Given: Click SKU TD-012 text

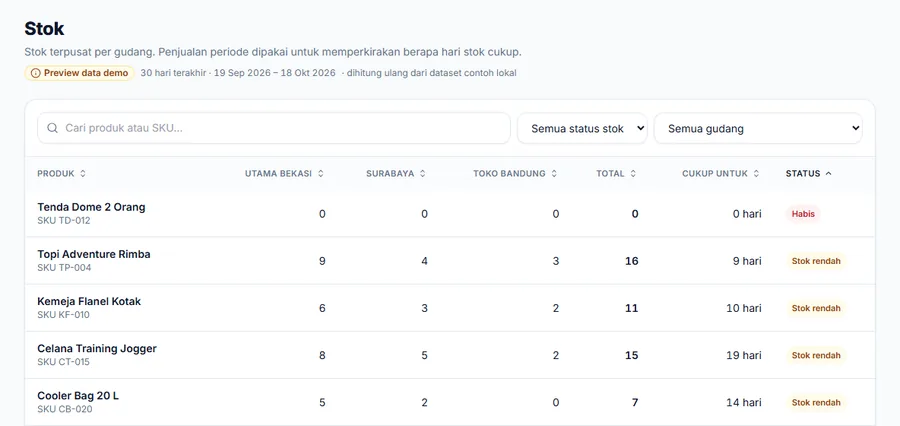Looking at the screenshot, I should (x=64, y=220).
